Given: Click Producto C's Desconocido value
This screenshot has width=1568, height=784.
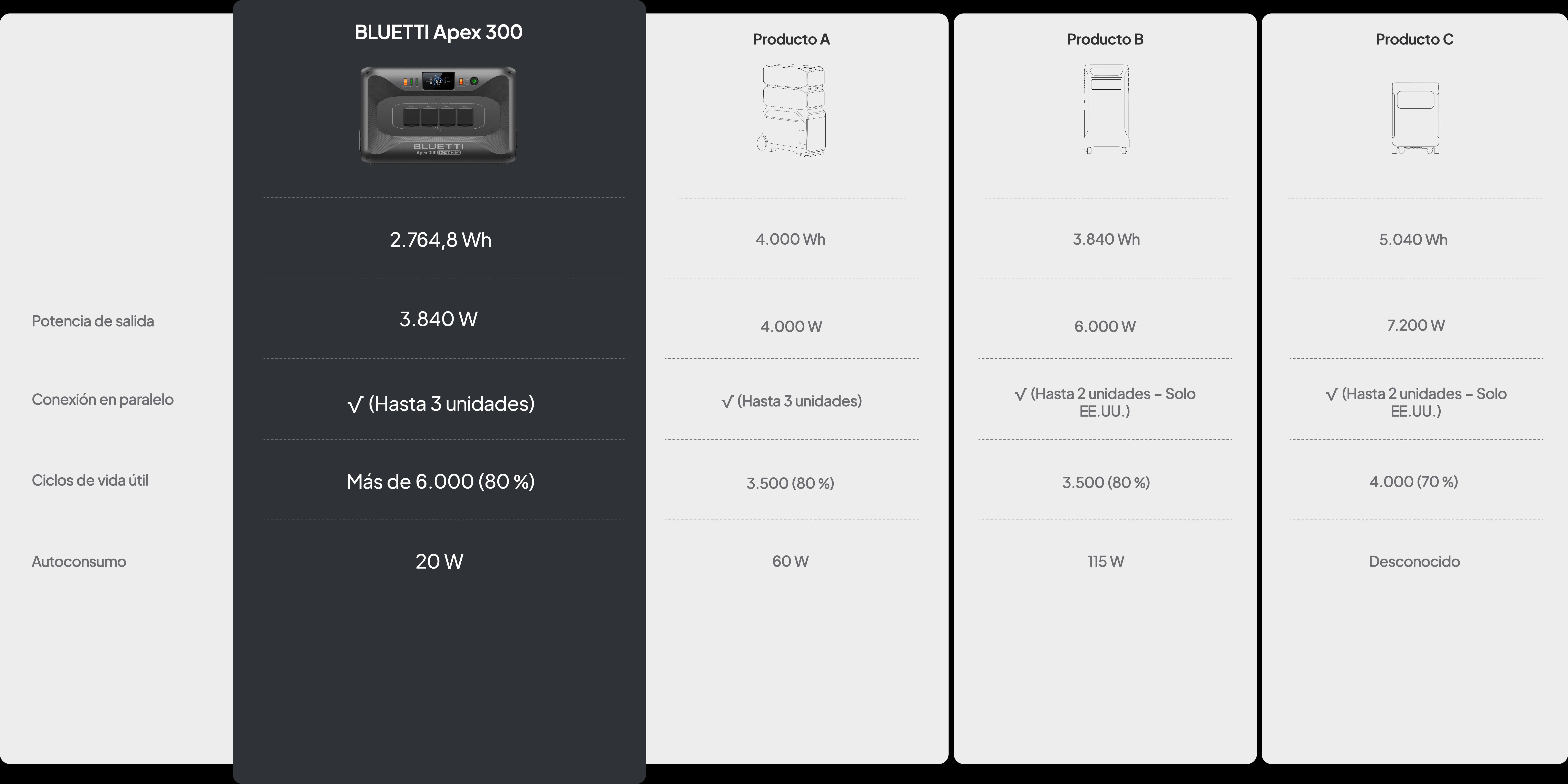Looking at the screenshot, I should coord(1414,561).
